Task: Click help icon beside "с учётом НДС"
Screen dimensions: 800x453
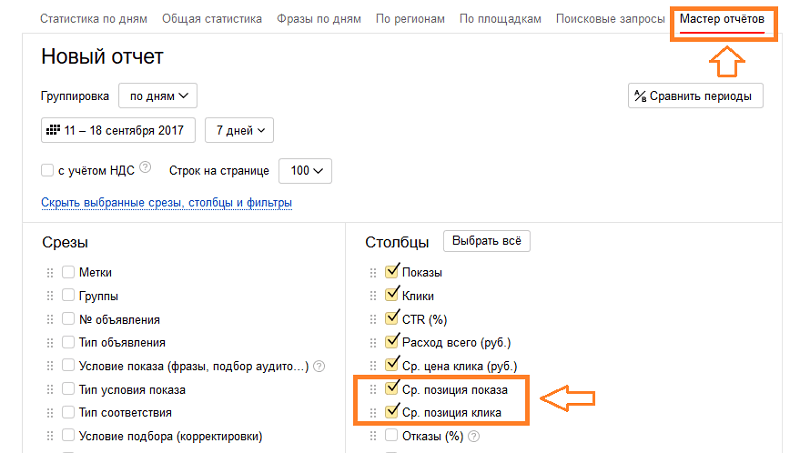Action: [x=145, y=168]
